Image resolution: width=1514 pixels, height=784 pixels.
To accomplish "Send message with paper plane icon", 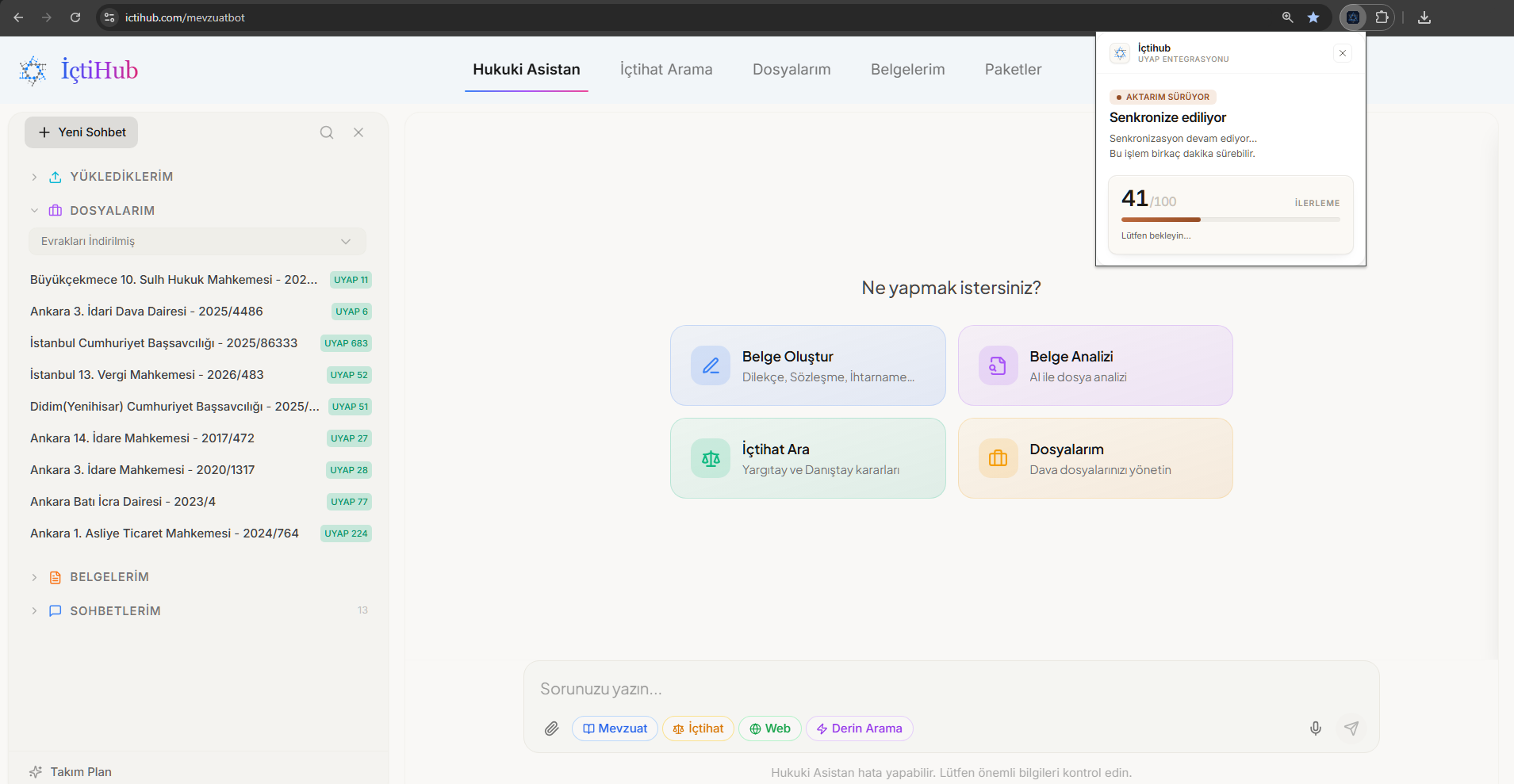I will click(x=1351, y=728).
